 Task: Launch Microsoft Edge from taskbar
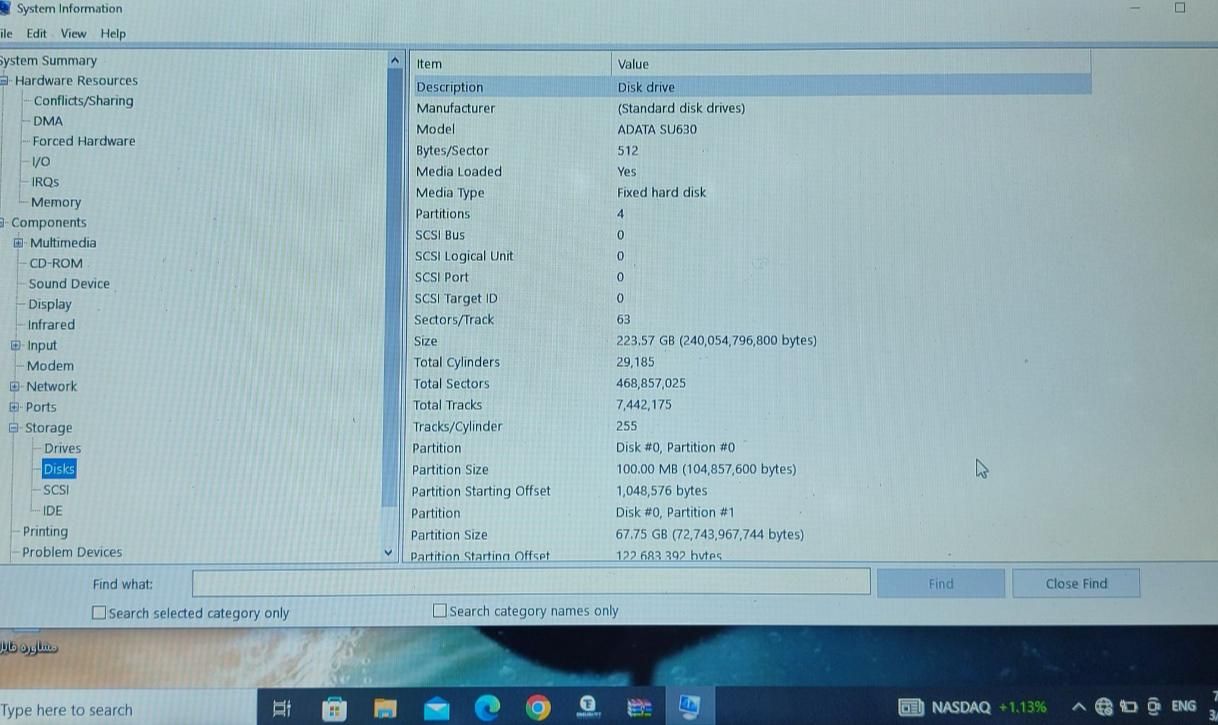487,708
